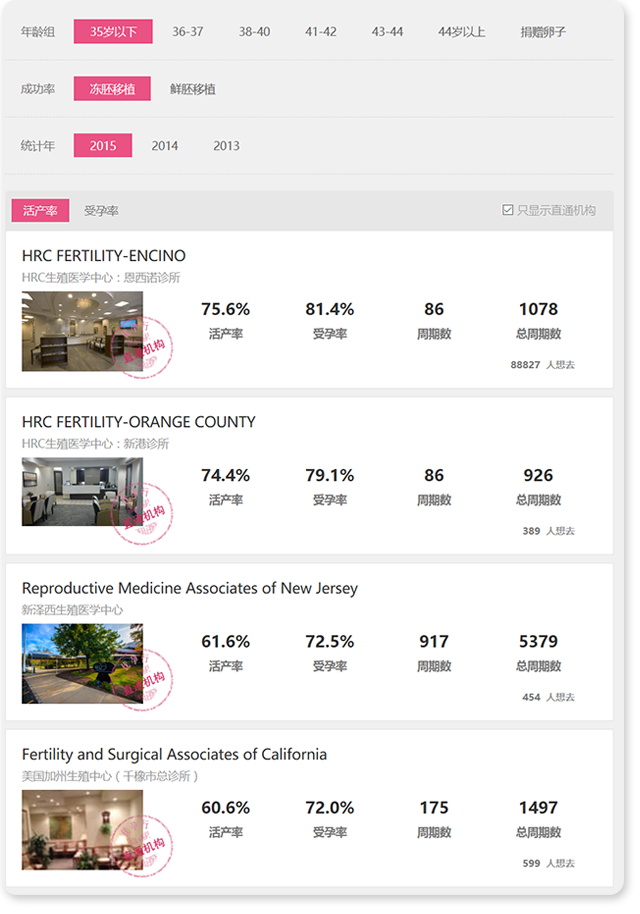Screen dimensions: 640x914
Task: Select 冻胚移植 frozen embryo transfer
Action: (112, 89)
